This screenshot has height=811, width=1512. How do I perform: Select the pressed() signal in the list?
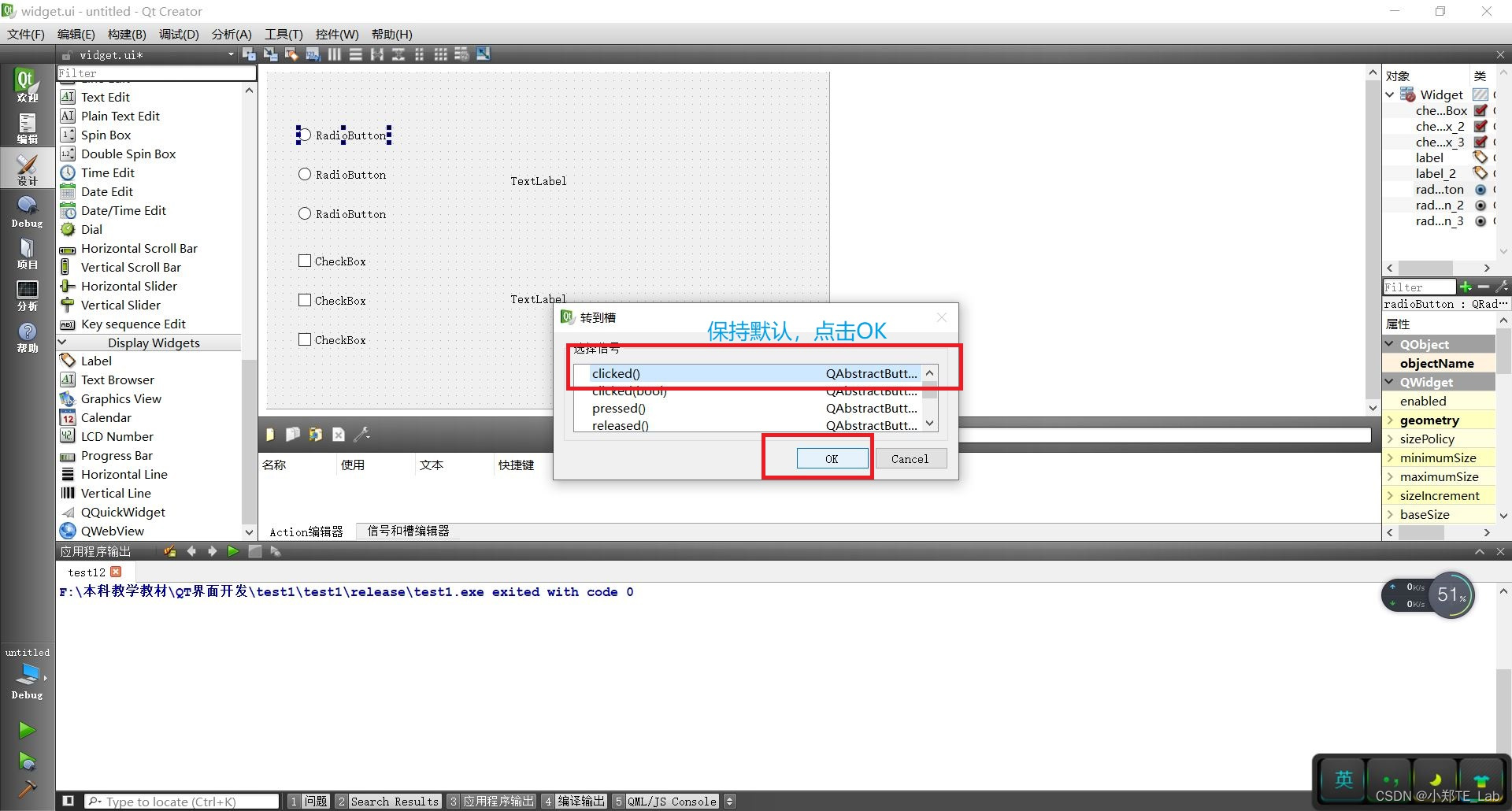[618, 408]
